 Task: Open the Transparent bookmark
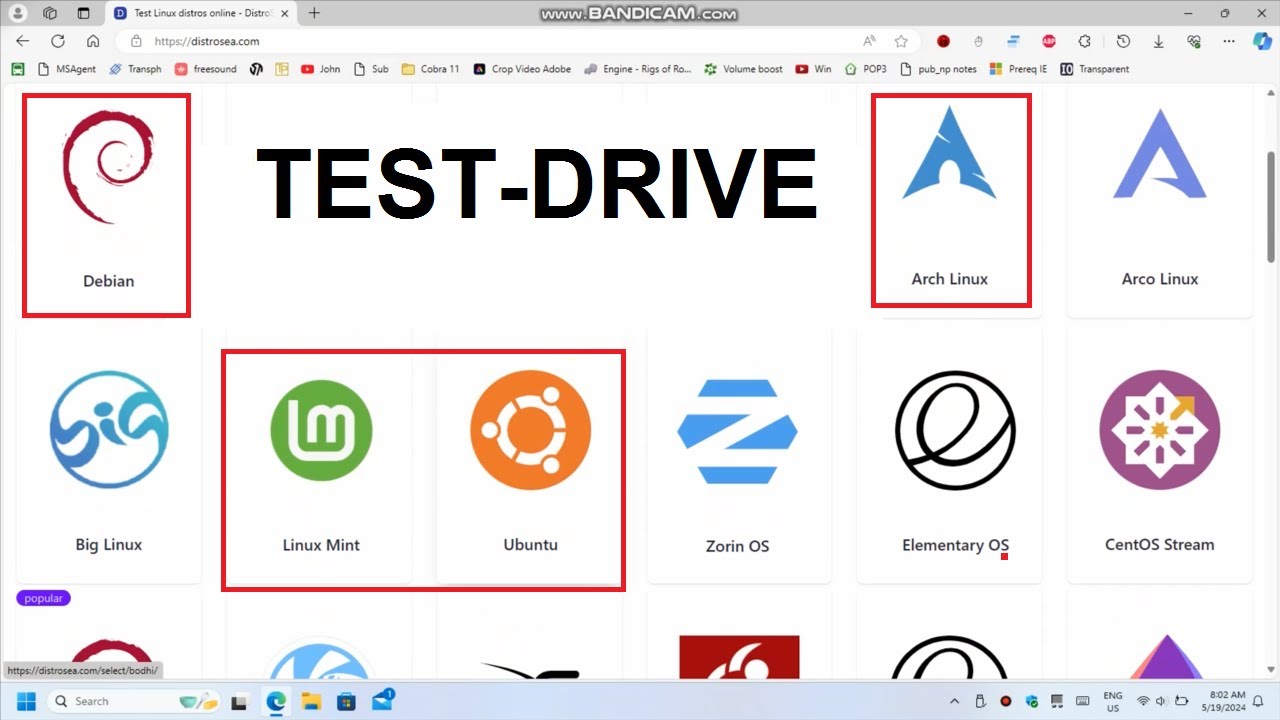(1094, 69)
